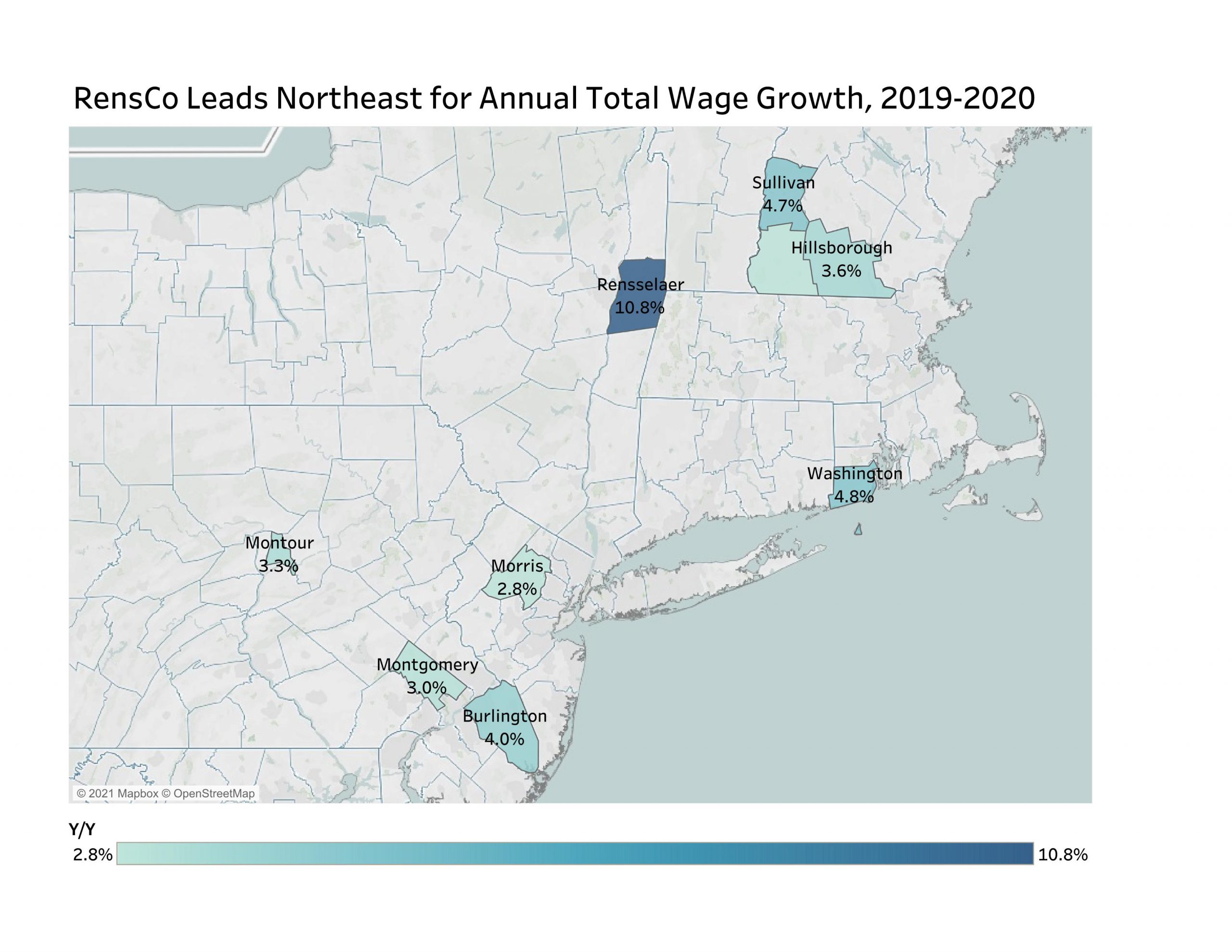The width and height of the screenshot is (1232, 952).
Task: Click the chart title about RensCo wage growth
Action: point(554,98)
